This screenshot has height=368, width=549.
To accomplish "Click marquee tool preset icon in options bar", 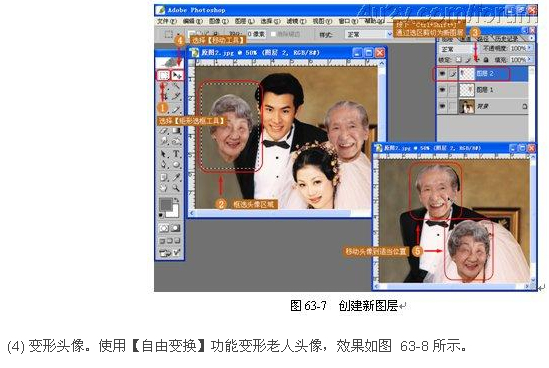I will coord(169,34).
